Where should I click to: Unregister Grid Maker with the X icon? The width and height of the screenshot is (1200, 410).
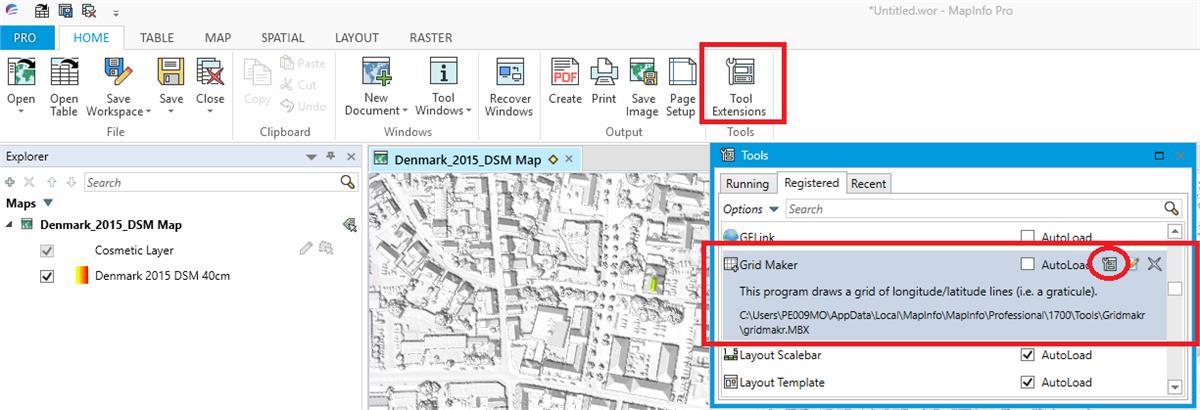pyautogui.click(x=1154, y=265)
